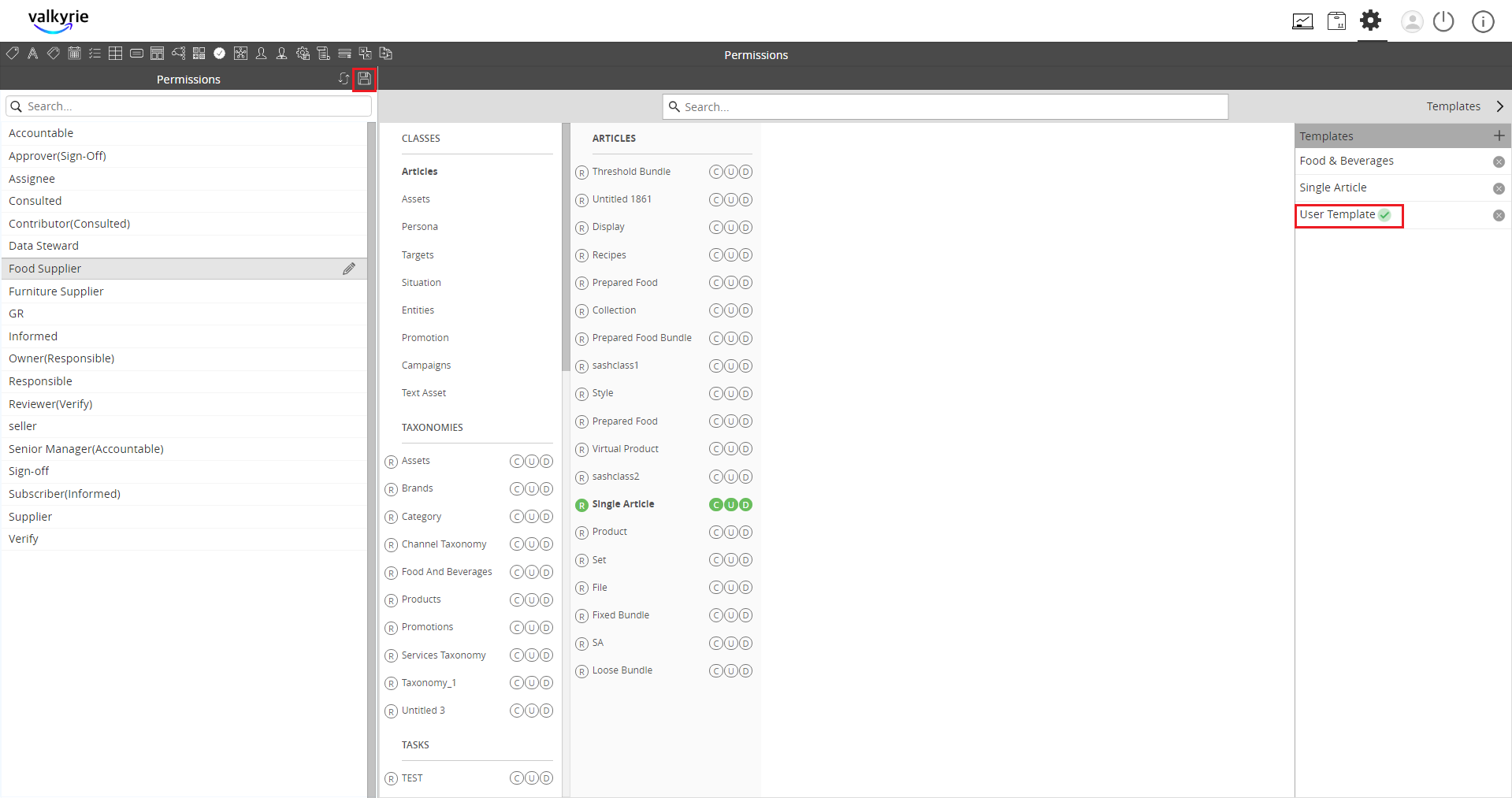Toggle Read permission for Threshold Bundle

tap(581, 173)
